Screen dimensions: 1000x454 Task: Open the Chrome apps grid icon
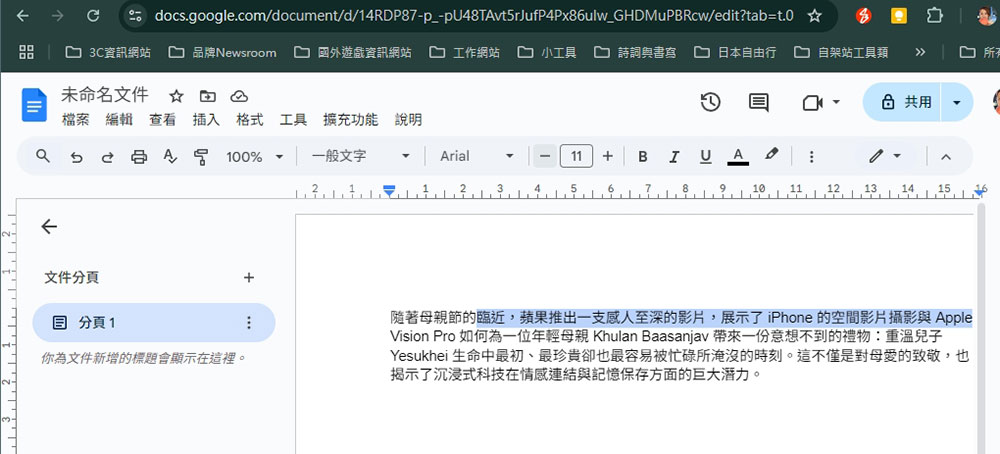click(x=26, y=52)
